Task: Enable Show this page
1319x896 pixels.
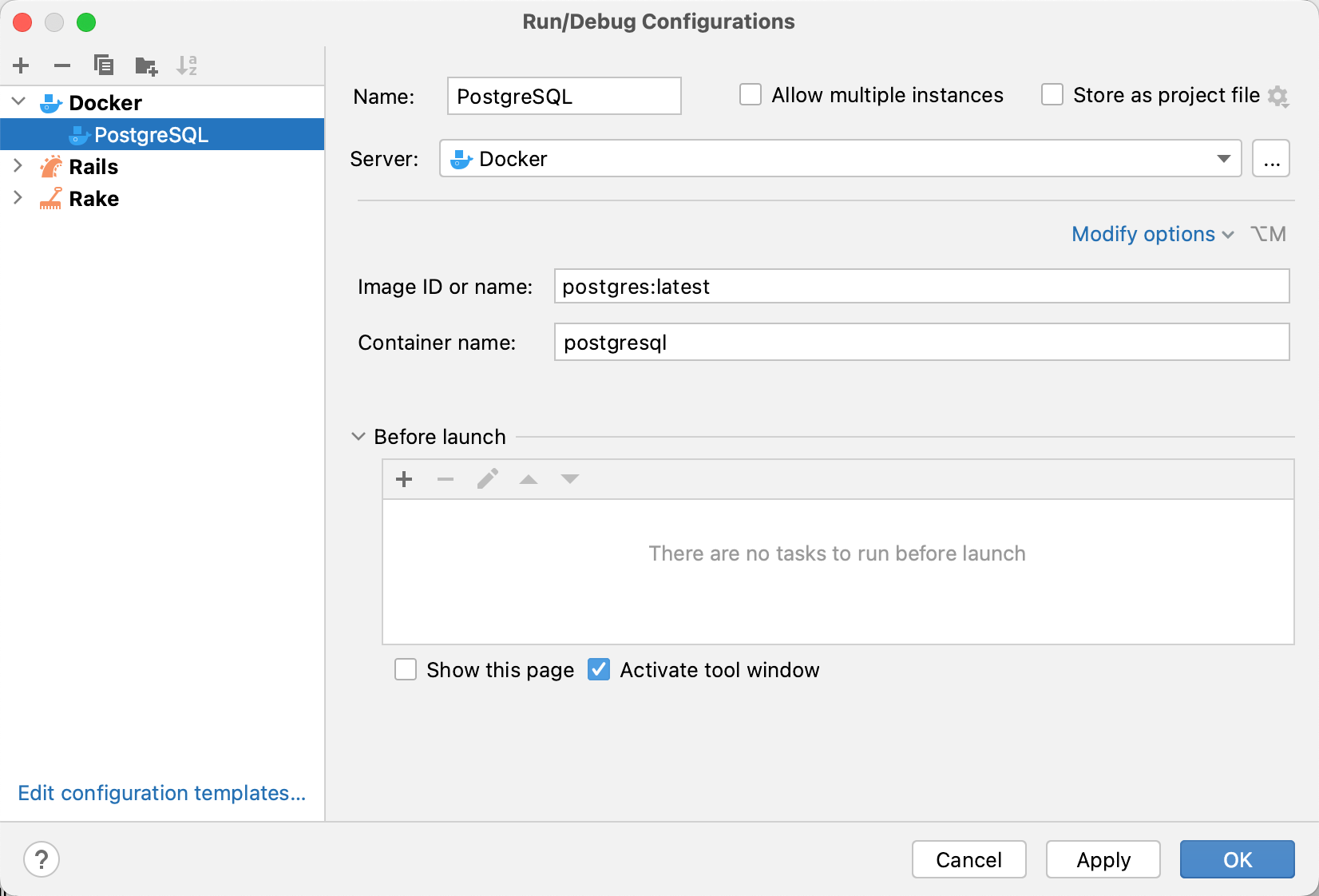Action: click(x=406, y=670)
